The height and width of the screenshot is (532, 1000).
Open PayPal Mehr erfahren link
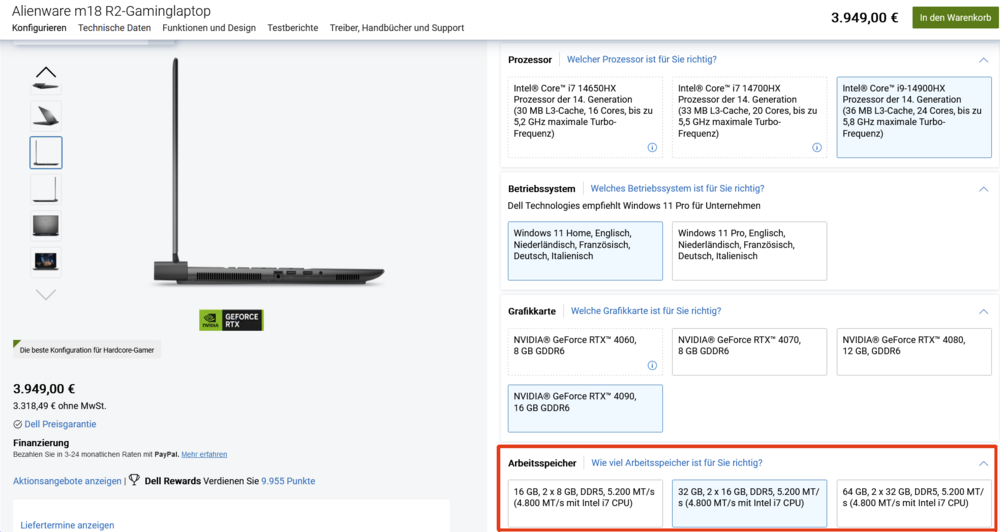(204, 454)
